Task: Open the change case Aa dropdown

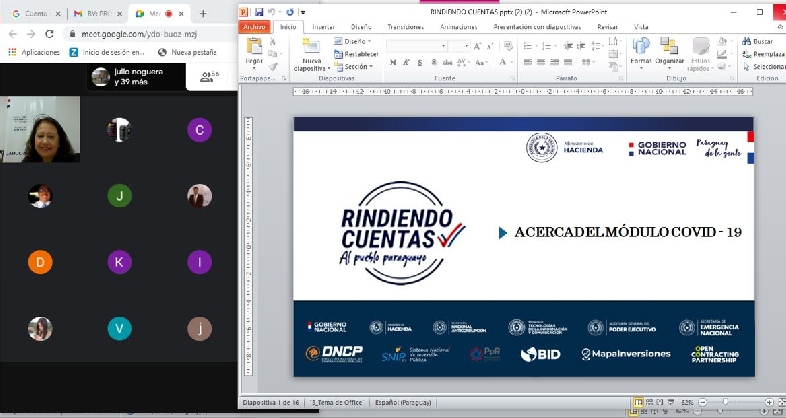Action: click(x=481, y=62)
